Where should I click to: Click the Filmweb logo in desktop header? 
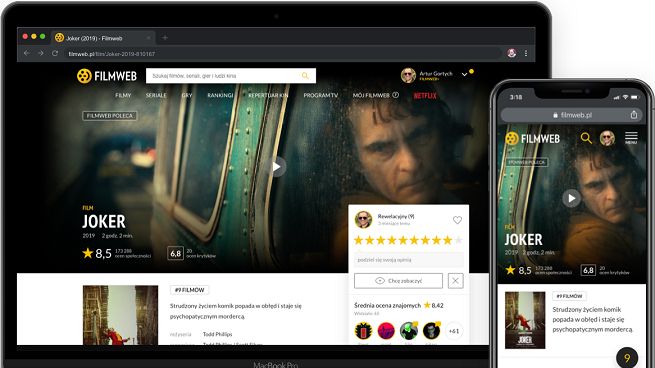[107, 76]
